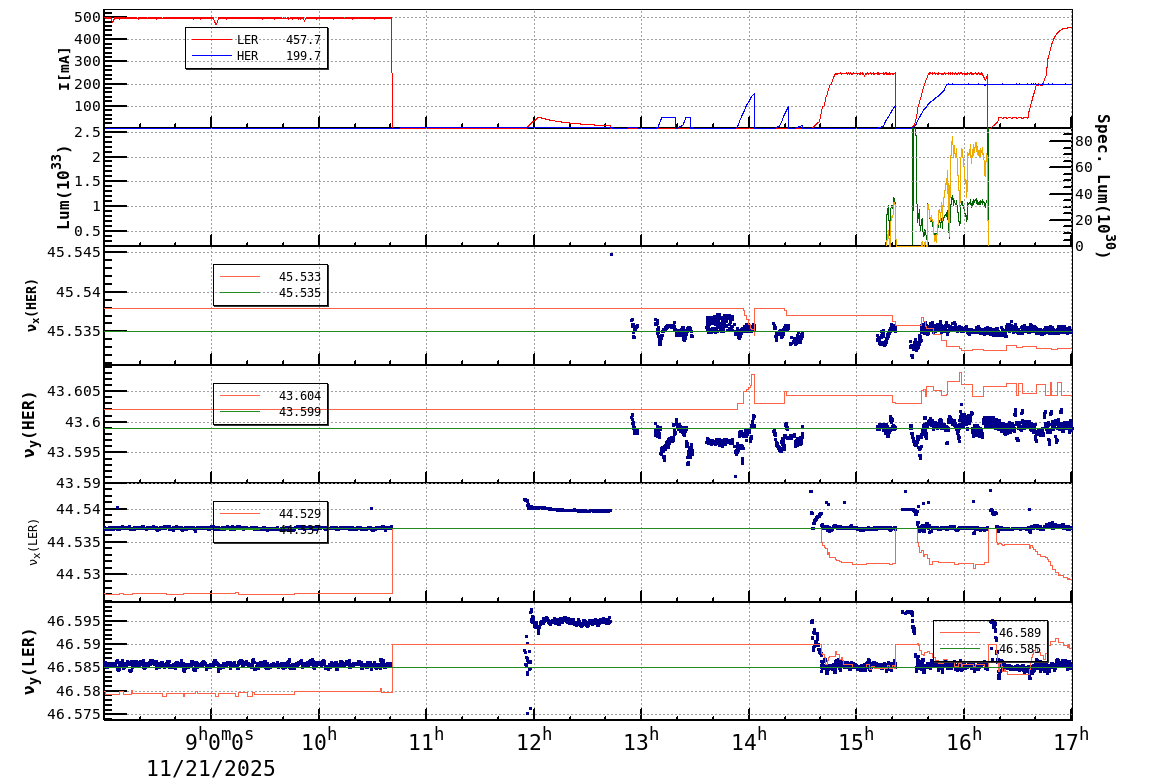The image size is (1154, 782).
Task: Click the 40 tick on the specific luminosity axis
Action: 1083,194
